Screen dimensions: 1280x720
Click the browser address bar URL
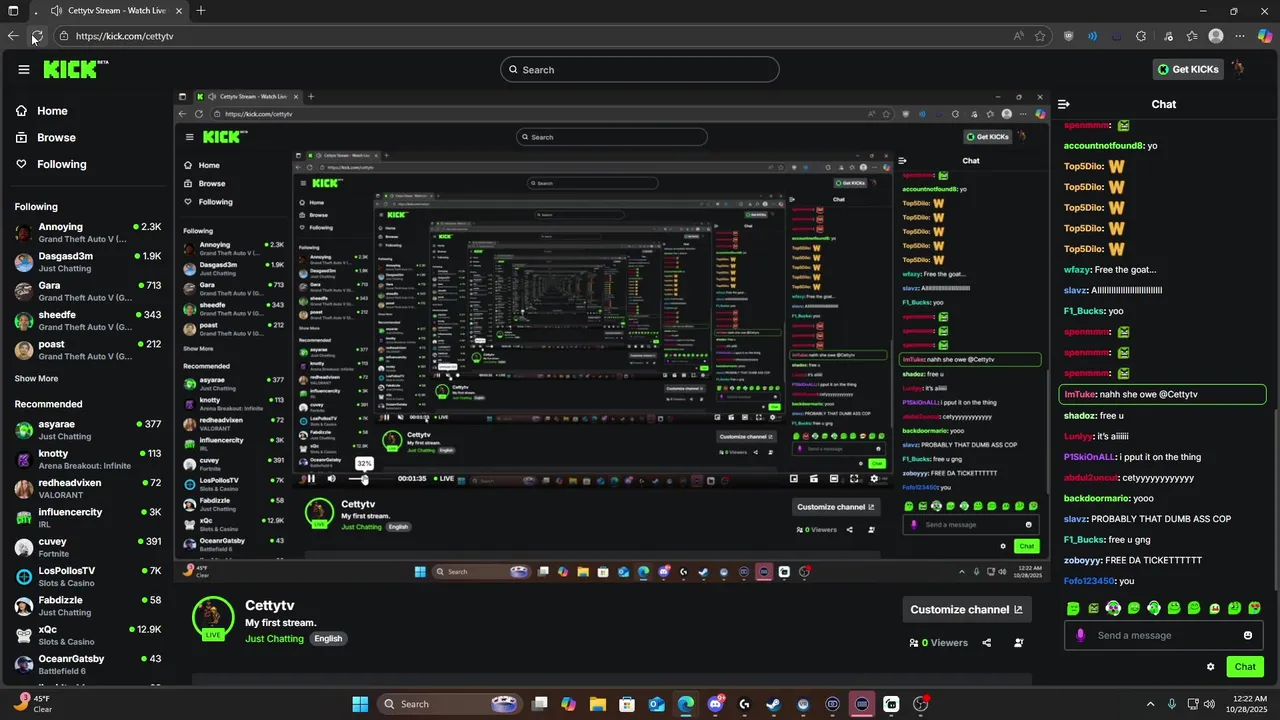pyautogui.click(x=125, y=36)
